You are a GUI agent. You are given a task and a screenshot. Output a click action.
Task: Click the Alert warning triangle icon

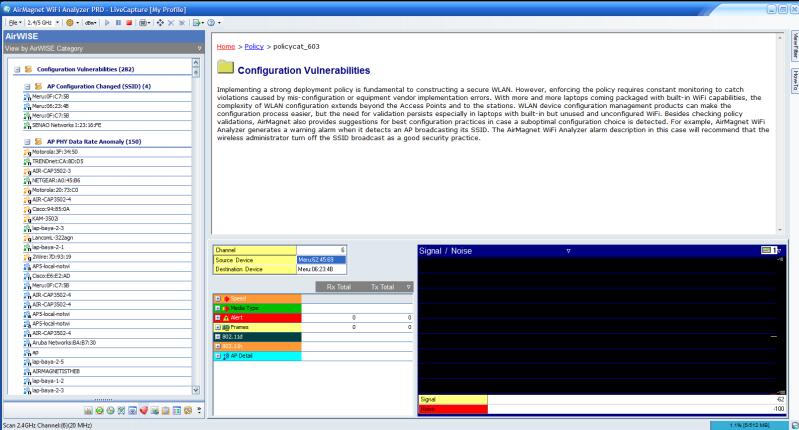click(x=226, y=318)
